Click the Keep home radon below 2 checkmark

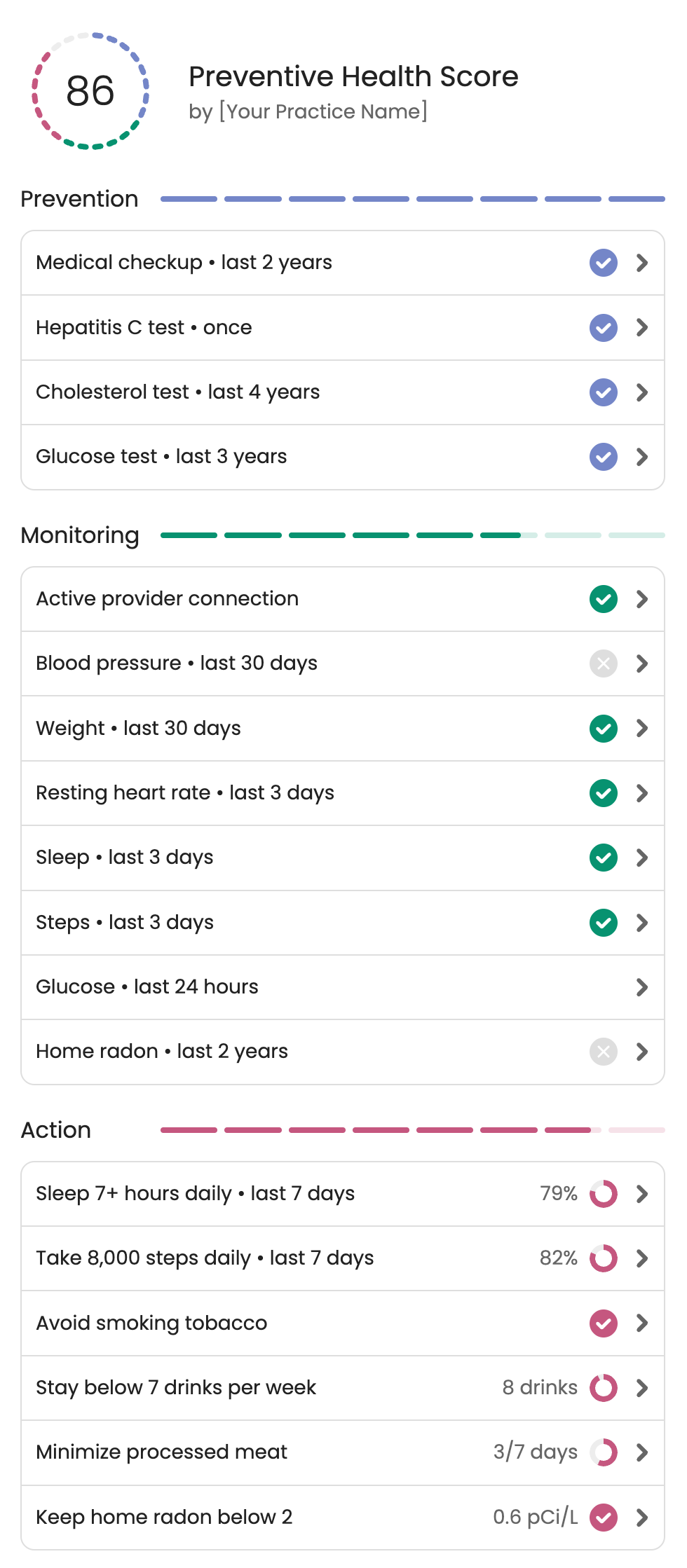click(603, 1518)
